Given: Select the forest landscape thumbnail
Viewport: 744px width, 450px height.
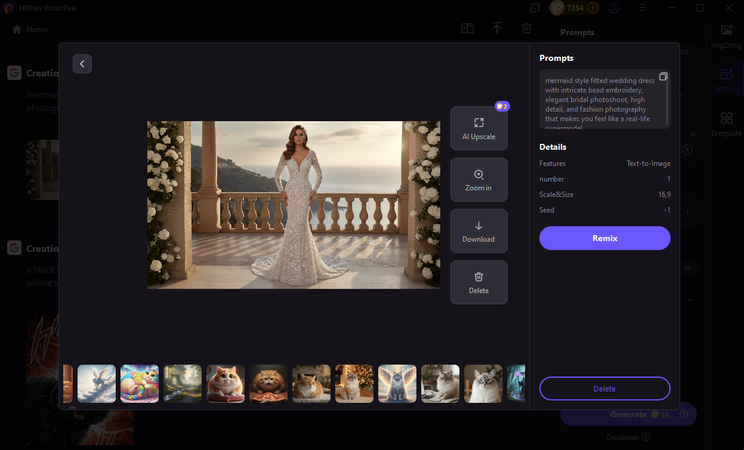Looking at the screenshot, I should (x=183, y=384).
